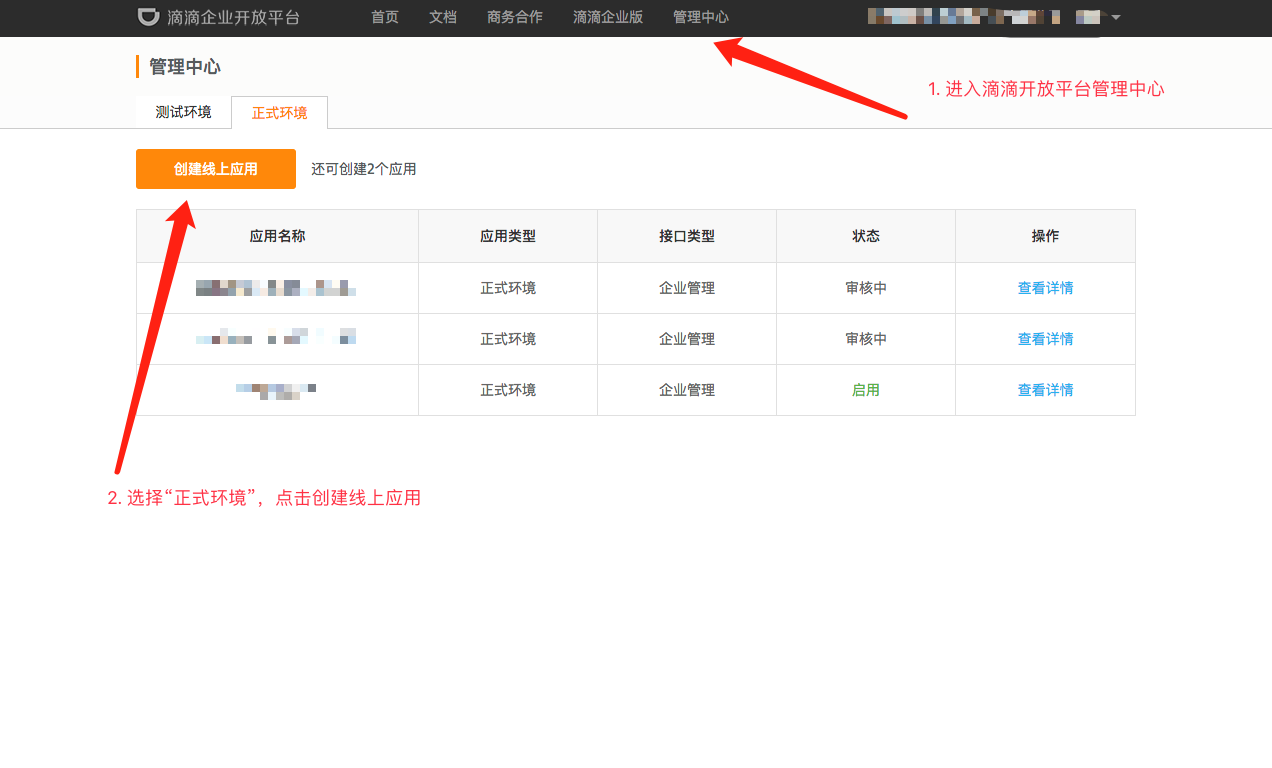Image resolution: width=1272 pixels, height=768 pixels.
Task: View details of the 启用 application
Action: point(1046,390)
